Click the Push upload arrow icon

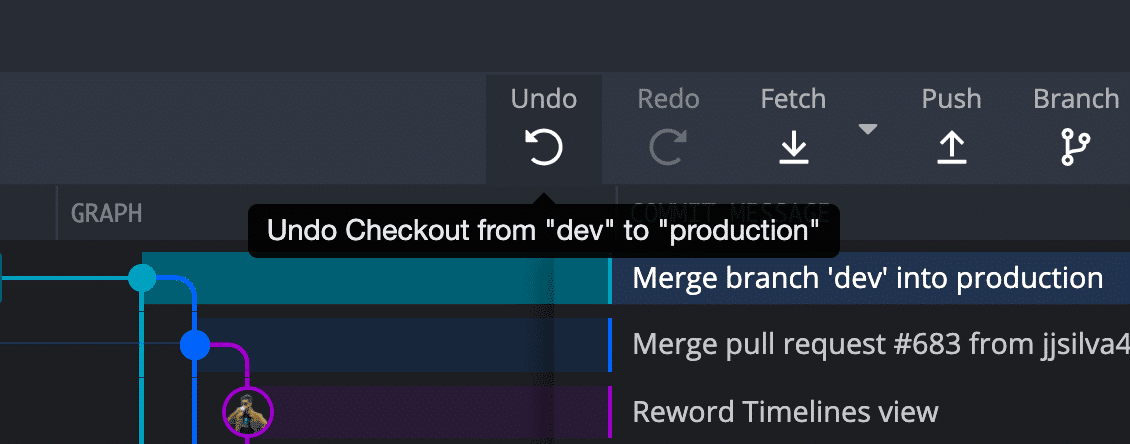coord(951,148)
